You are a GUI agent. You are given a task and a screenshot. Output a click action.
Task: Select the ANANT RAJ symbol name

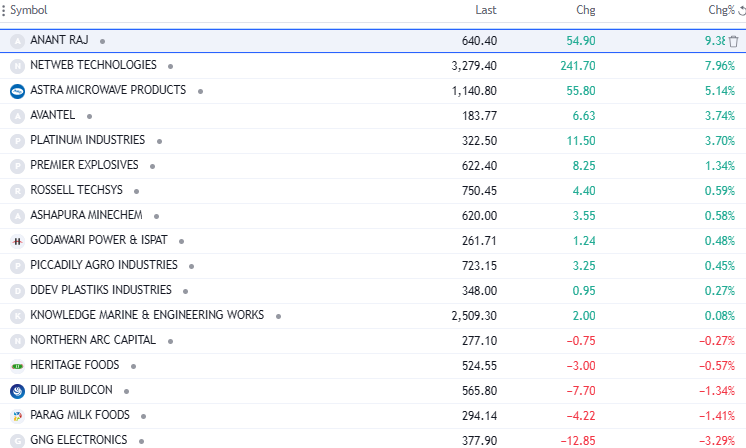pyautogui.click(x=59, y=40)
